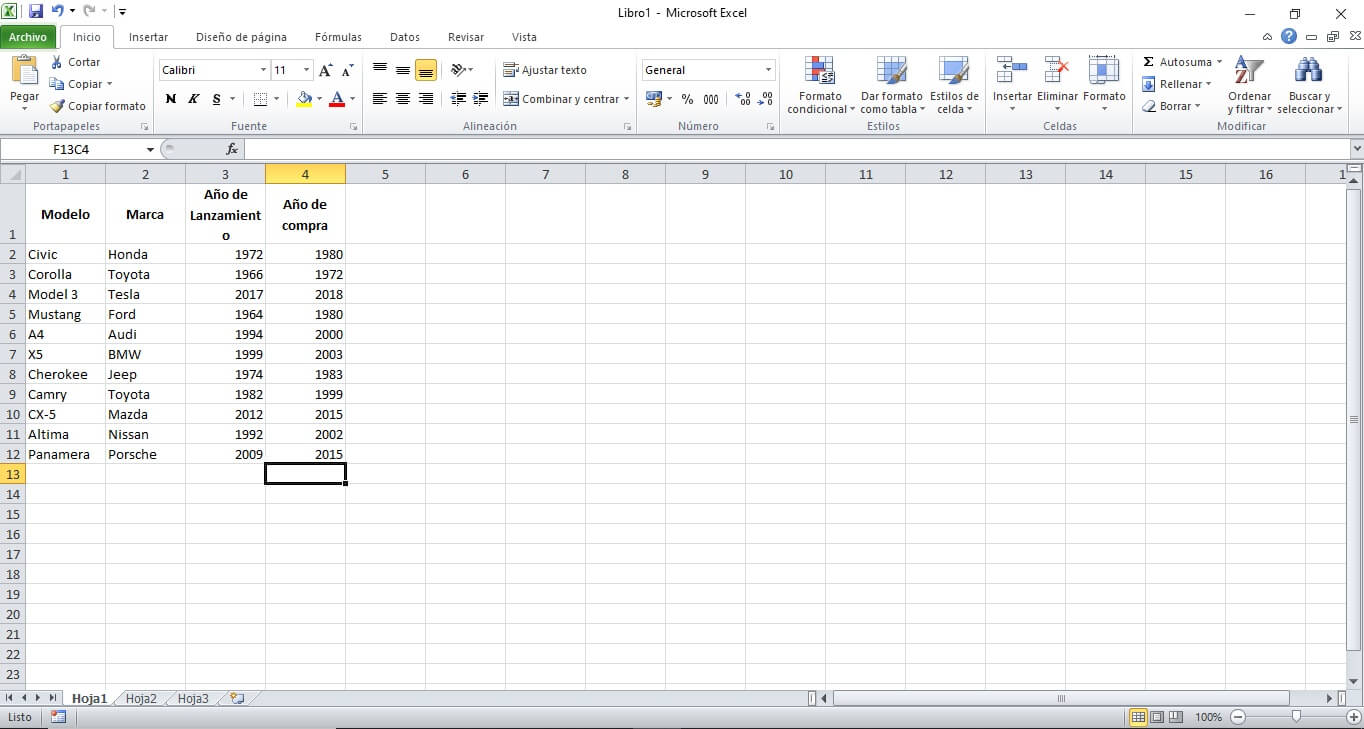Open Formato condicional menu
The image size is (1364, 729).
point(820,85)
